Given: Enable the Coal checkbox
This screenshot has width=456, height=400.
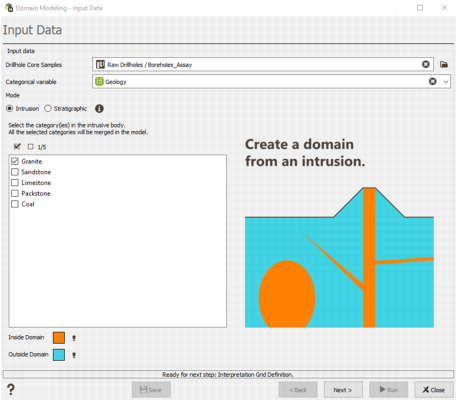Looking at the screenshot, I should click(x=15, y=204).
